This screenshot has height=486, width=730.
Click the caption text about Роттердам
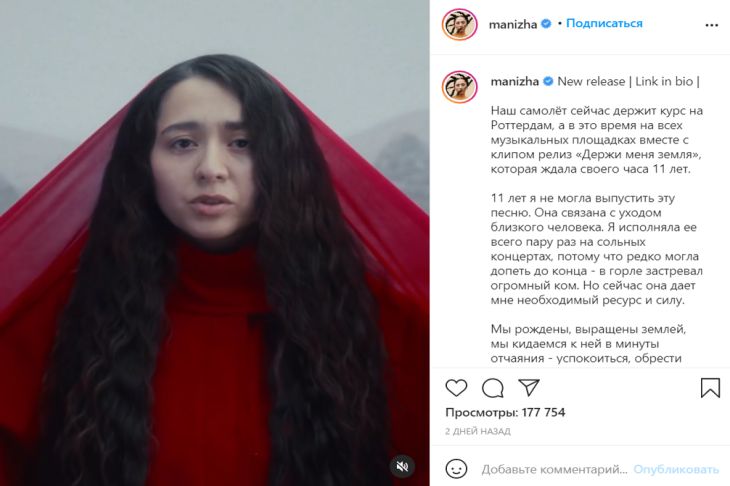[x=597, y=140]
